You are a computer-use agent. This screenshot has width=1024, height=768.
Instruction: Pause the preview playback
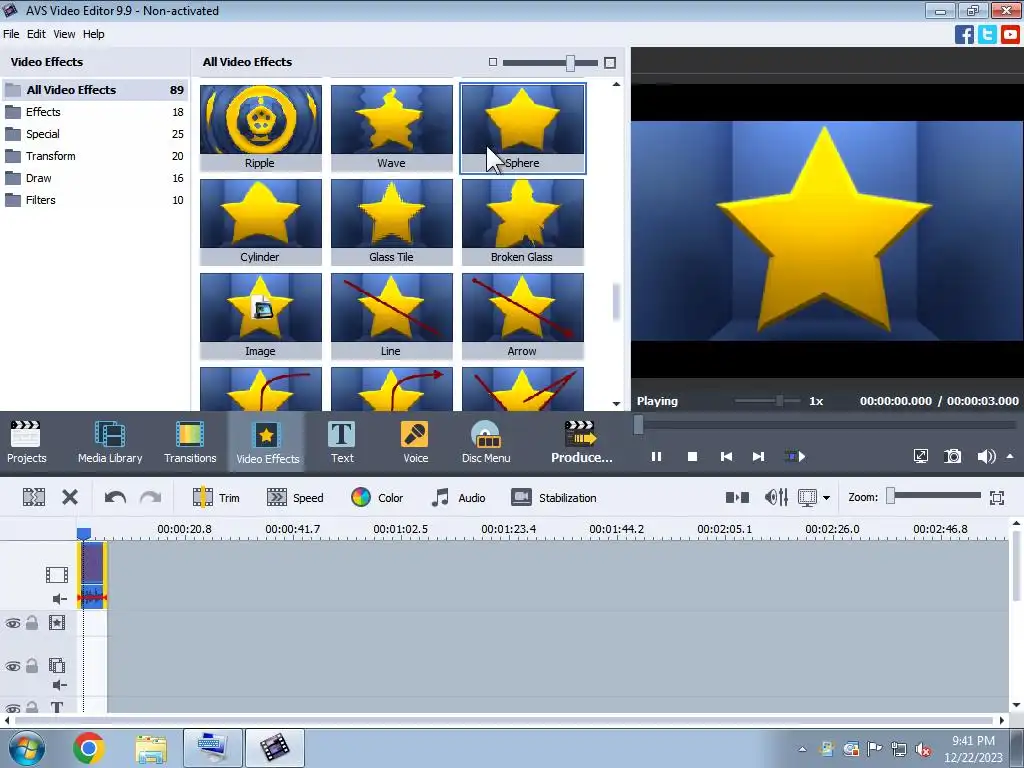(x=656, y=456)
